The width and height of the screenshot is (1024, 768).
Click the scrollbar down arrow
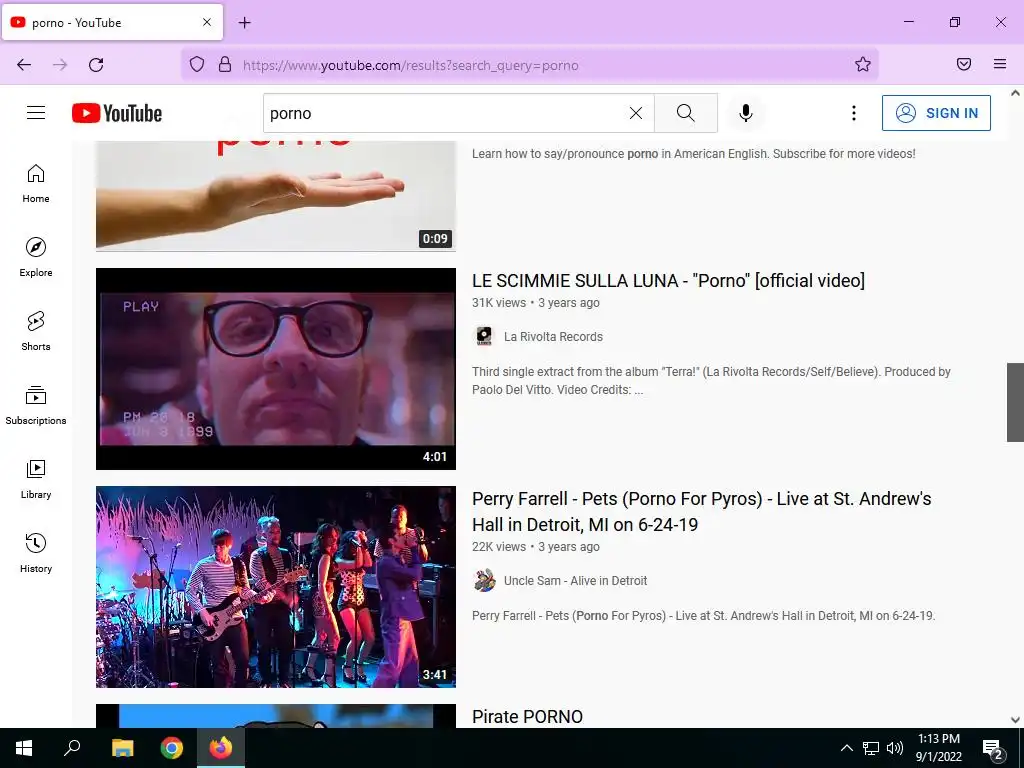[x=1015, y=720]
